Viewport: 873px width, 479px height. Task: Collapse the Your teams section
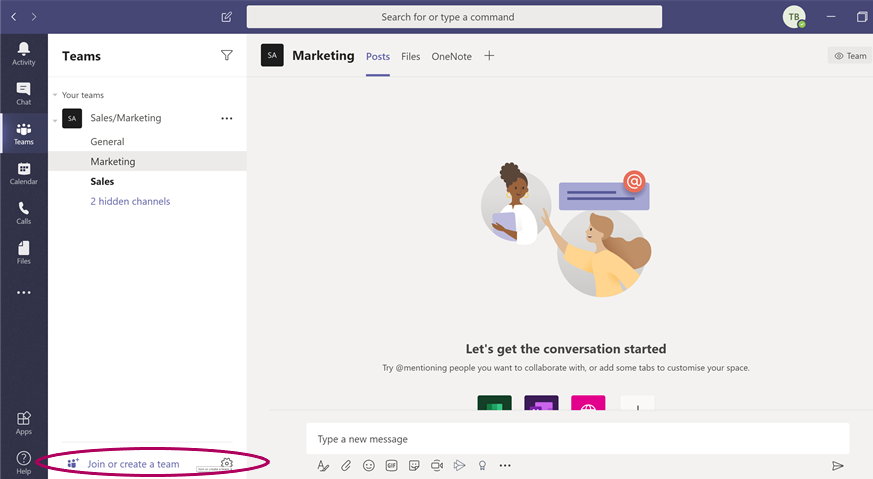tap(55, 95)
